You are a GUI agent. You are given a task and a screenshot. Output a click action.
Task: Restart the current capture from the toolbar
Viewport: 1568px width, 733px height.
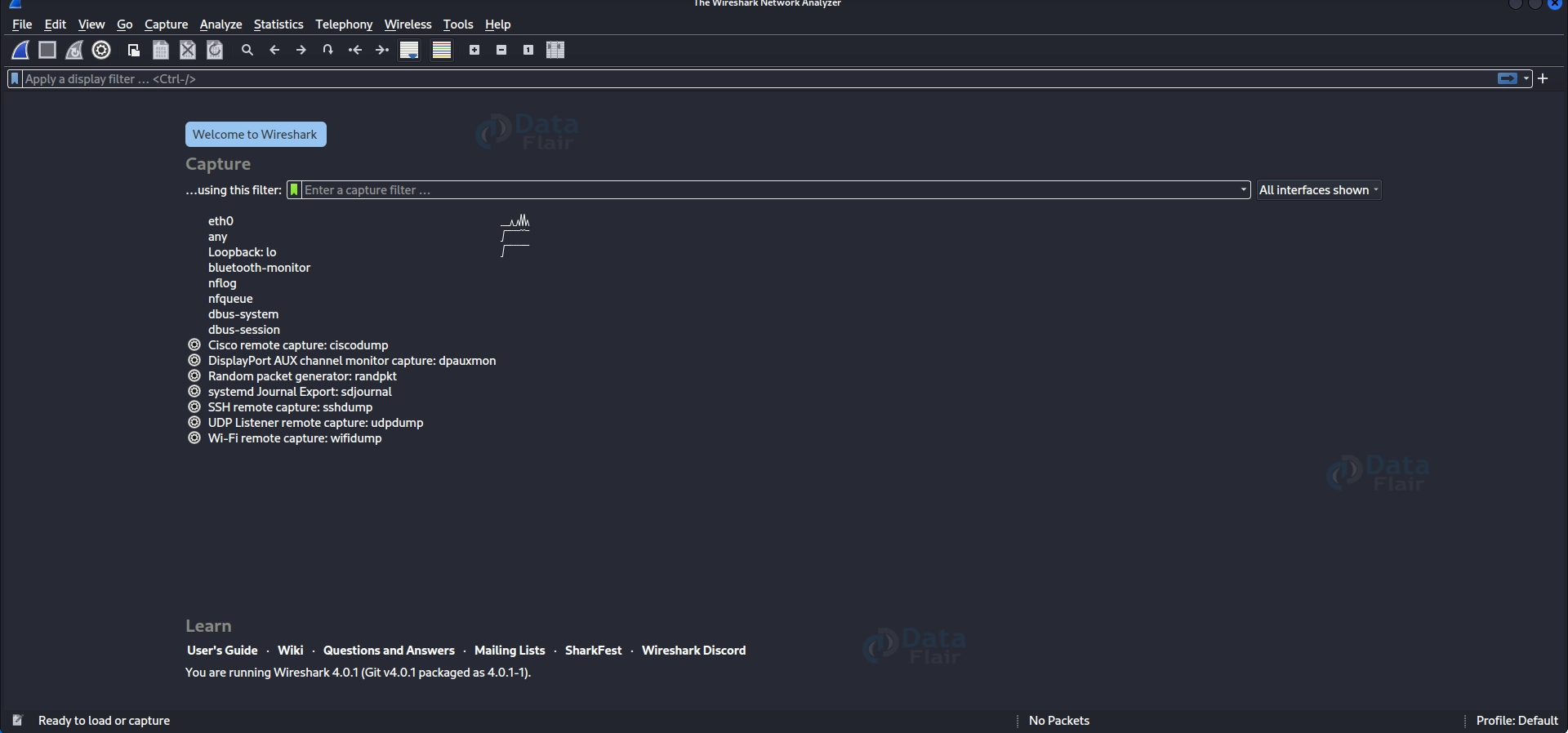tap(74, 51)
